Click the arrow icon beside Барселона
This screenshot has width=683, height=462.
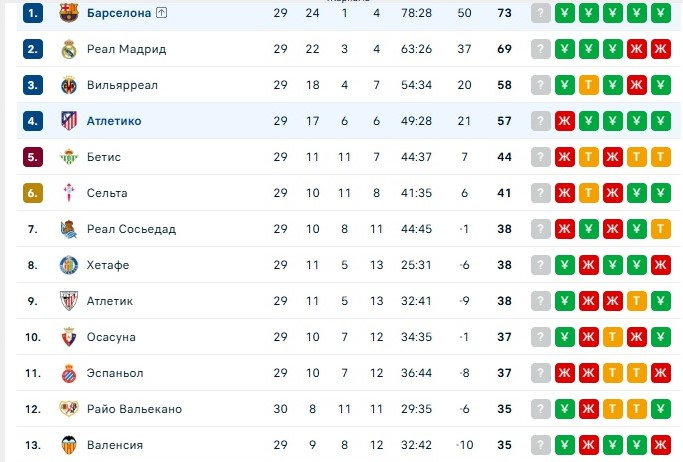pos(161,13)
